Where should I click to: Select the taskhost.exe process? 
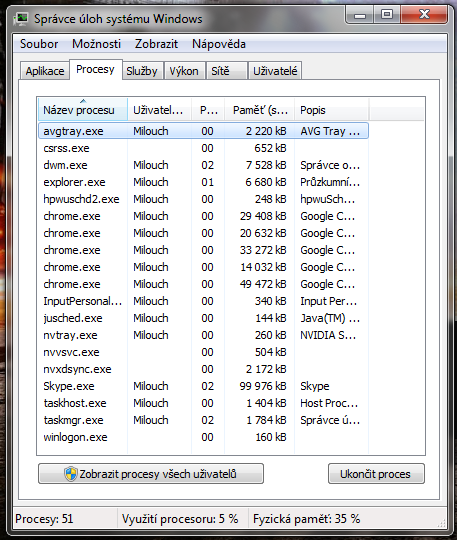(203, 403)
